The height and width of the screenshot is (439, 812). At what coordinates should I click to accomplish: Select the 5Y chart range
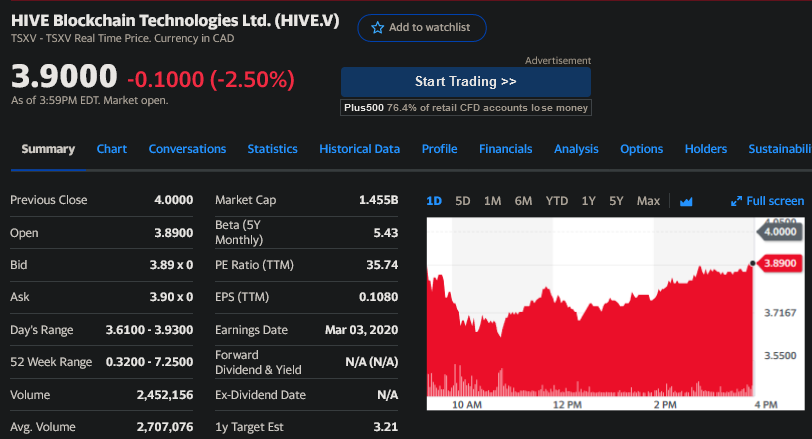[x=616, y=201]
